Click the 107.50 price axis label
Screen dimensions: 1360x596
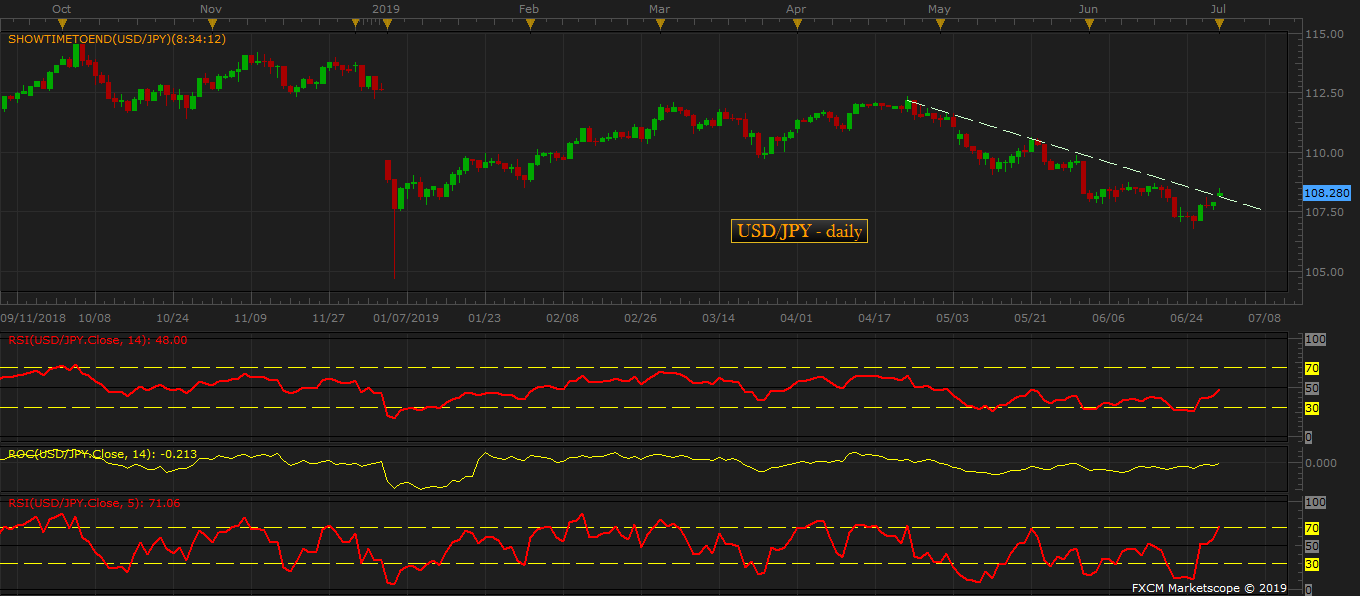pos(1324,212)
